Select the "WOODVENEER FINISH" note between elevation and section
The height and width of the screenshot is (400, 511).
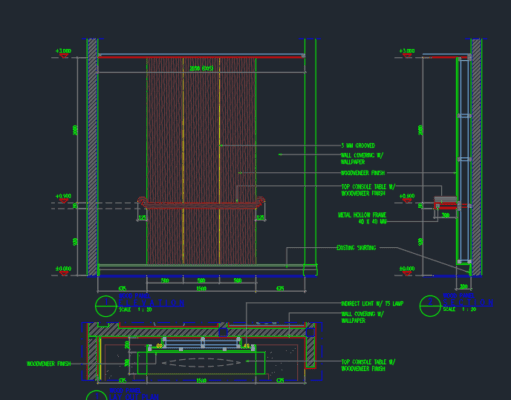click(363, 173)
